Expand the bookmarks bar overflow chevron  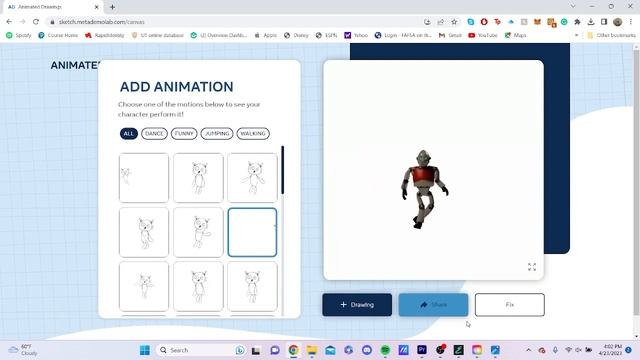pyautogui.click(x=576, y=36)
